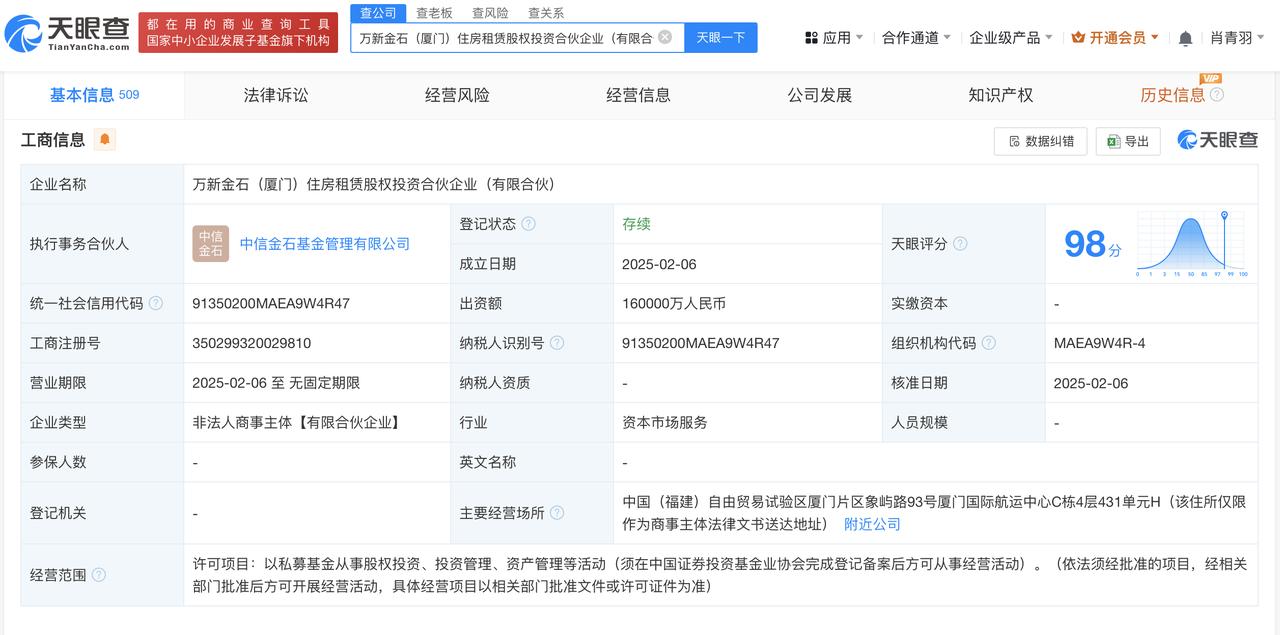Click the help icon beside 纳税人识别号

point(557,343)
